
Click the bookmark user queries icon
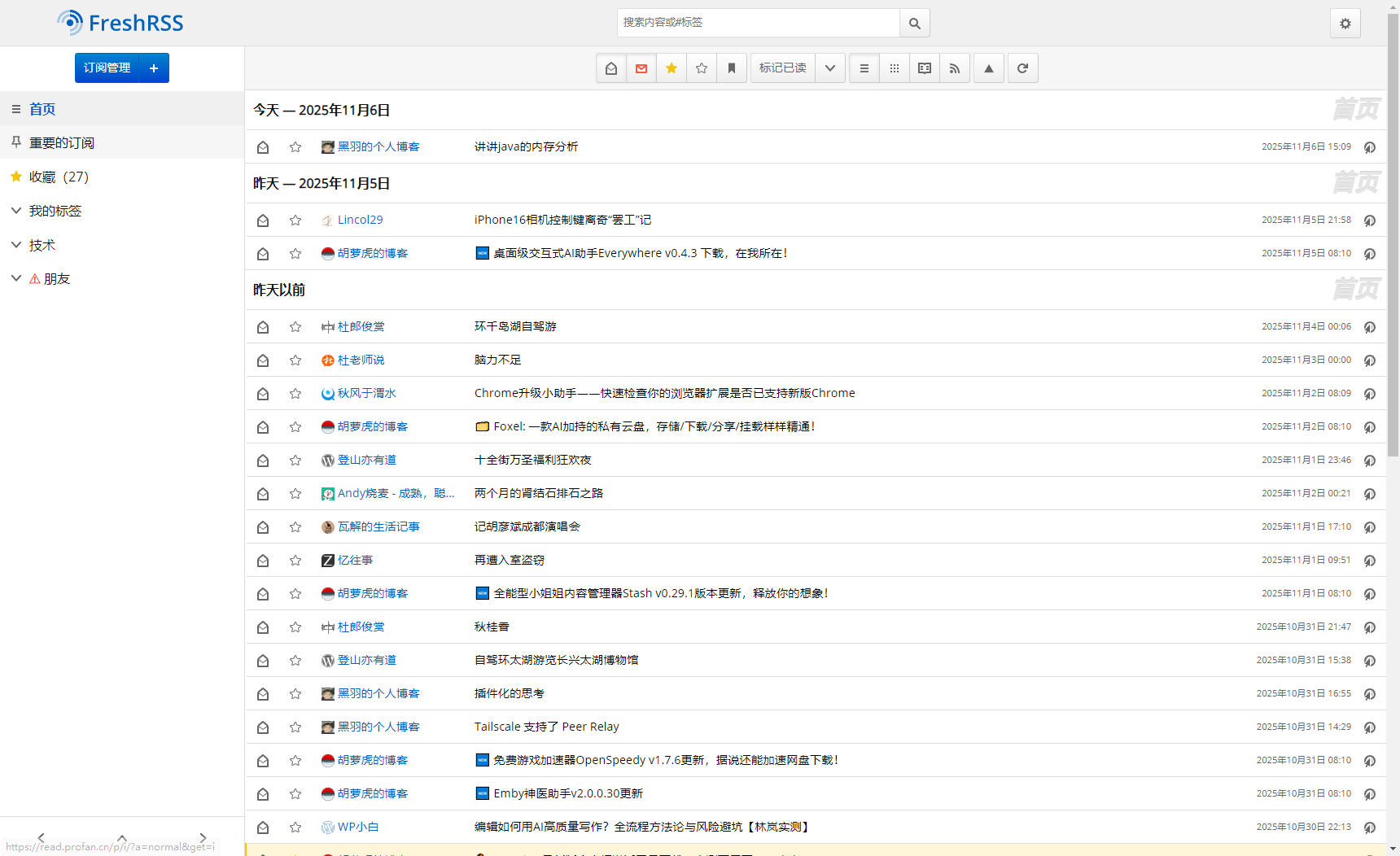(732, 68)
